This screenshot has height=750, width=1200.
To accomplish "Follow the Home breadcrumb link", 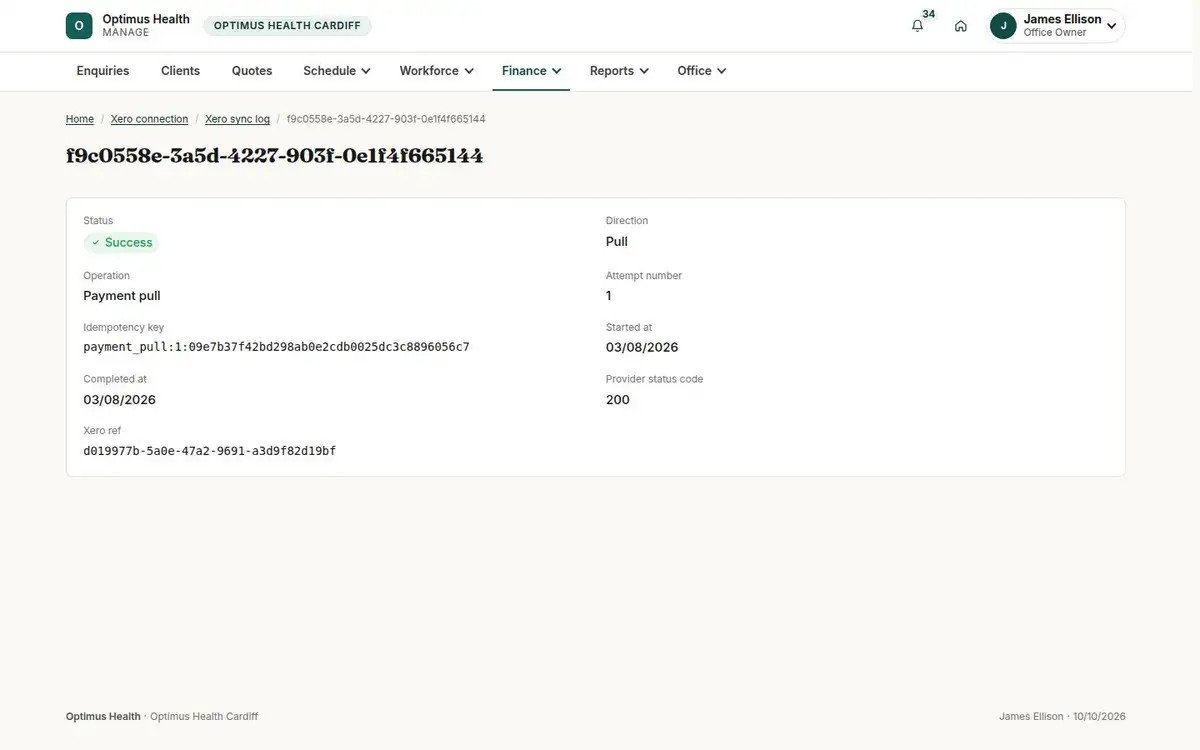I will coord(80,119).
